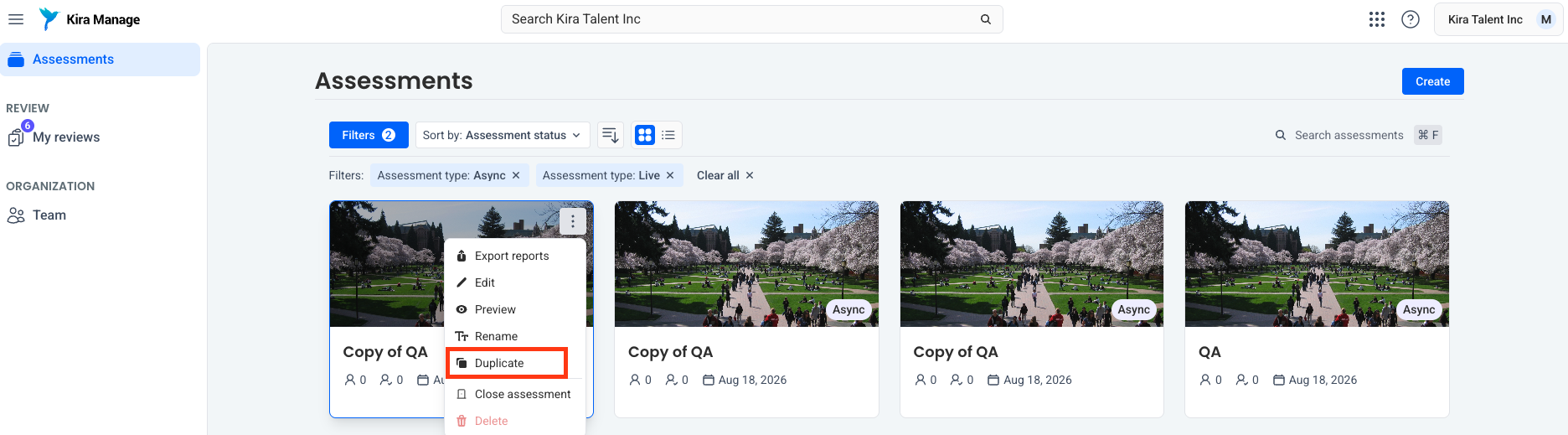Remove the Assessment type: Async filter

pyautogui.click(x=516, y=175)
